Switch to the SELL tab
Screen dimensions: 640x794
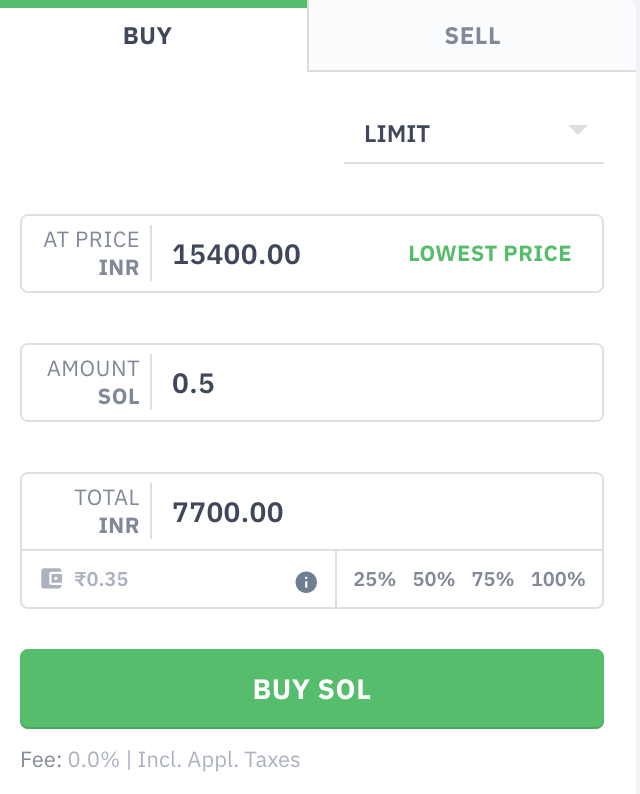[x=473, y=36]
